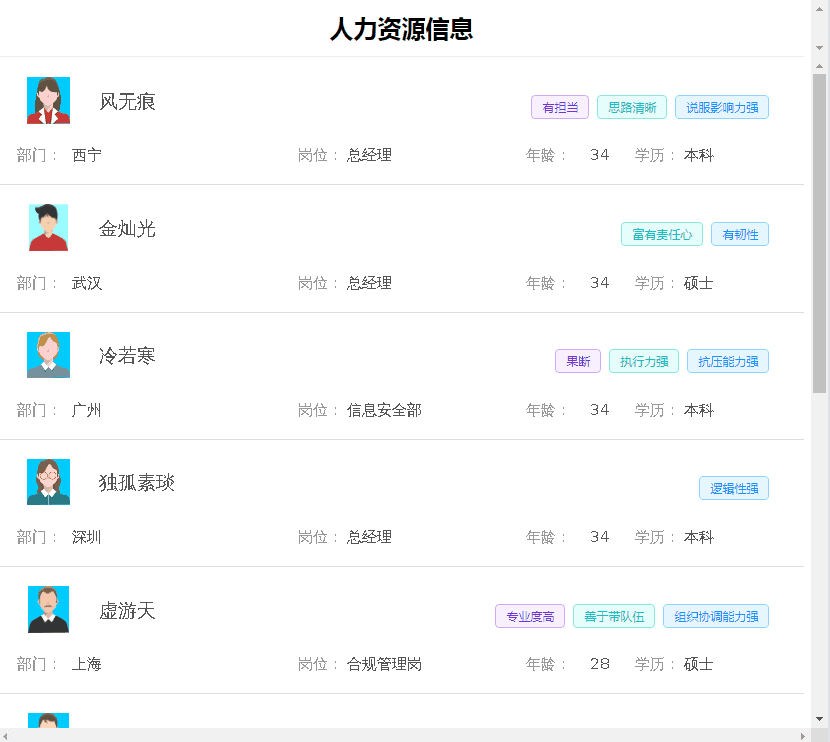Select 冷若寒's avatar image

48,355
